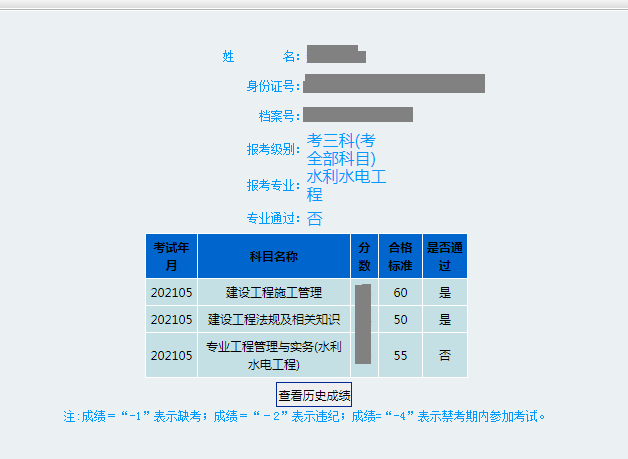Click the 分数 column header
Image resolution: width=628 pixels, height=459 pixels.
[364, 256]
